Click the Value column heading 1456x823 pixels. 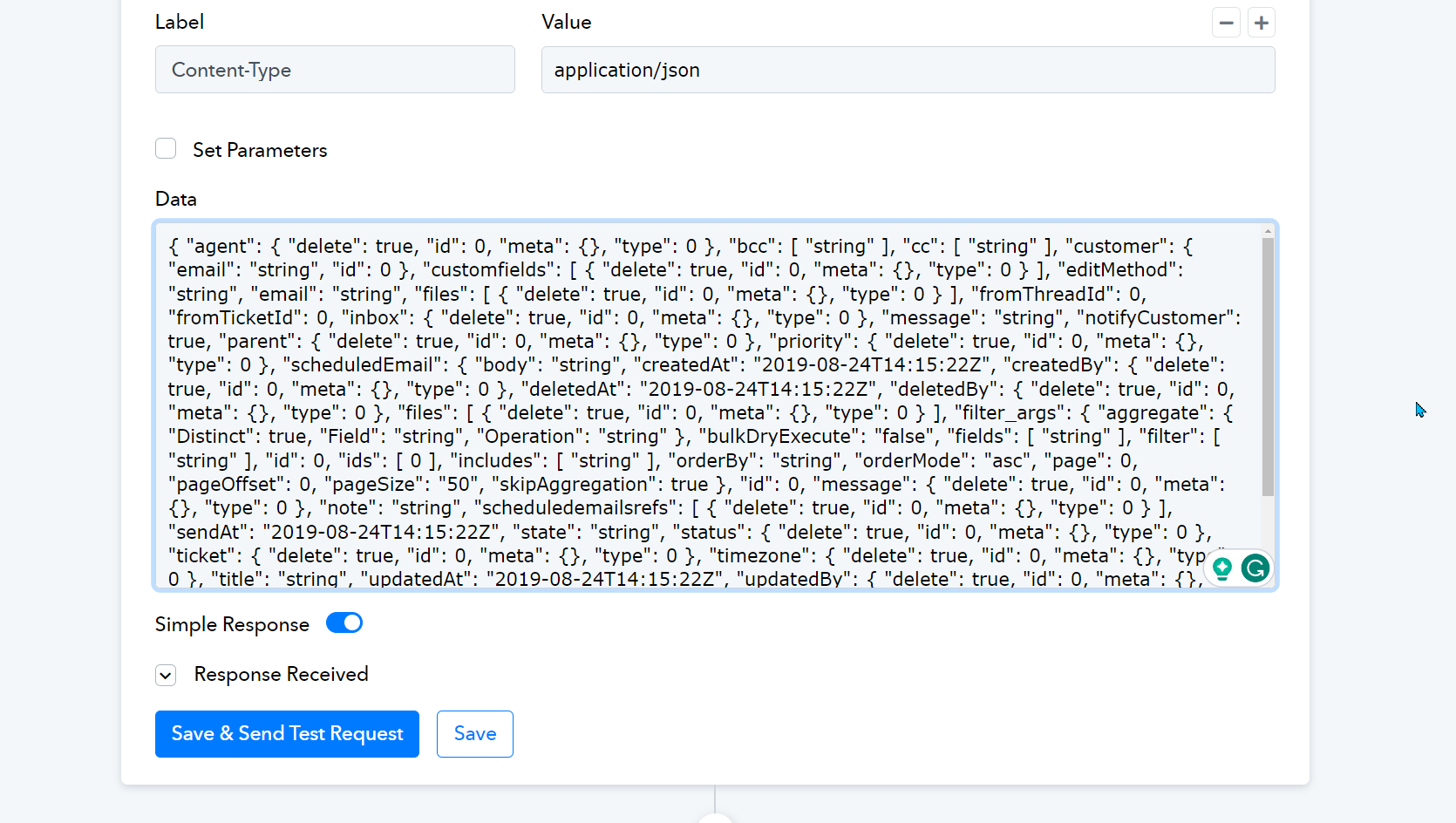pos(567,22)
